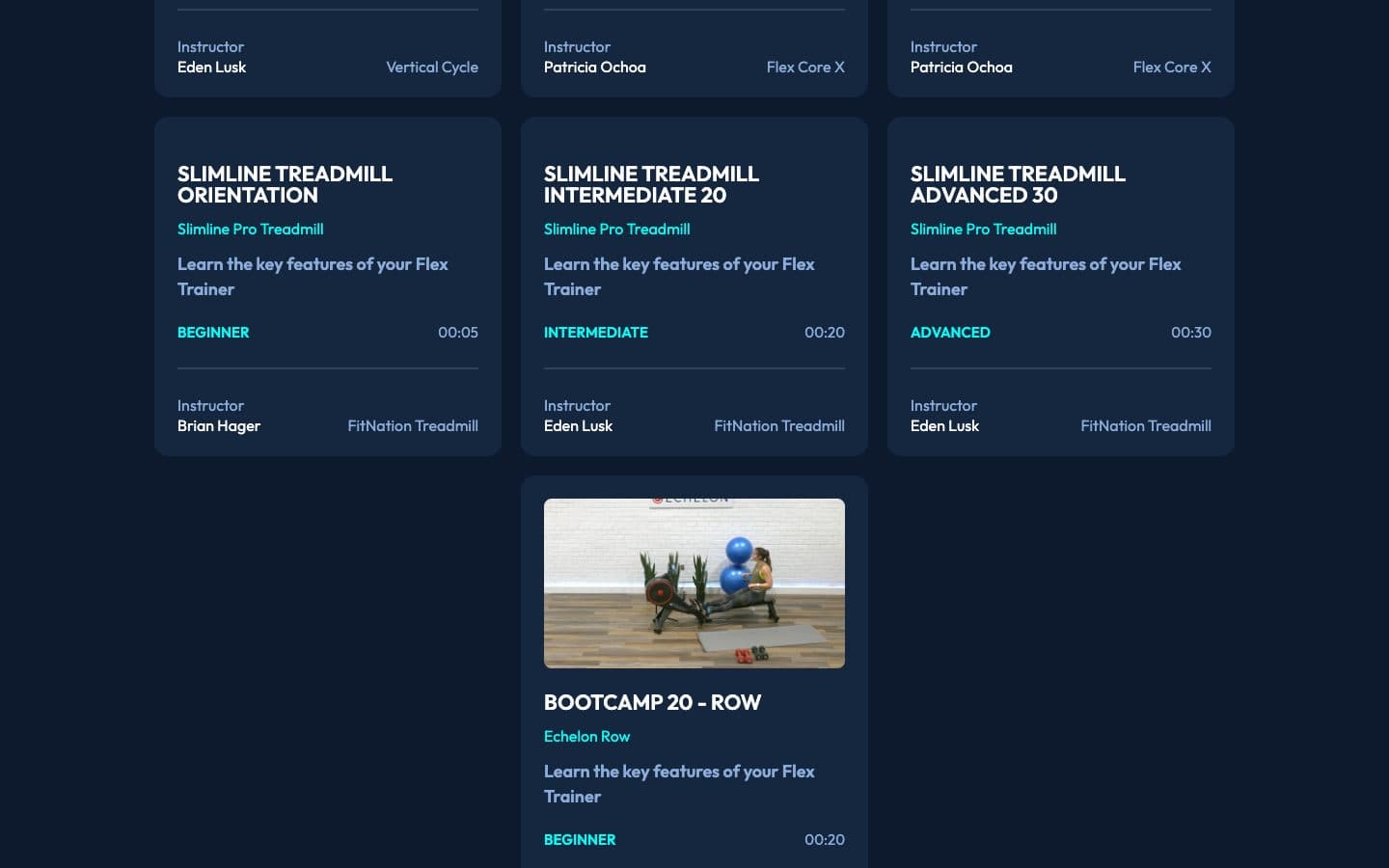This screenshot has height=868, width=1389.
Task: Open Slimline Treadmill Advanced 30 class title
Action: [x=1018, y=184]
